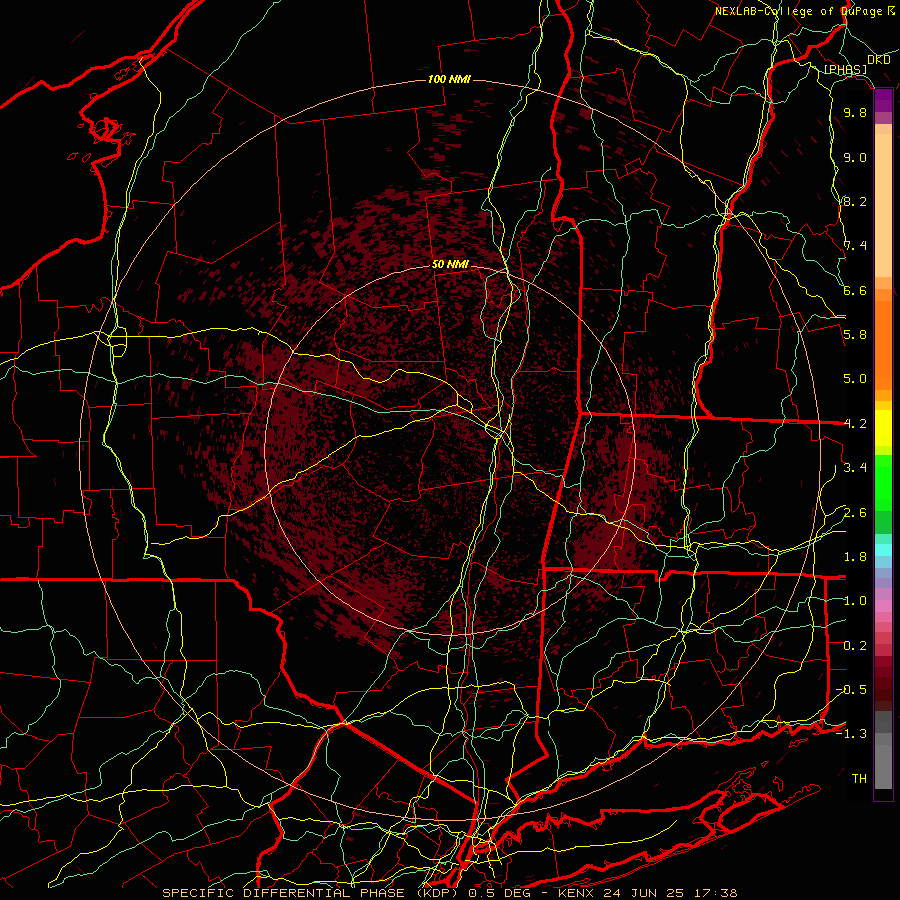Click the "50 NMI" range ring label
The height and width of the screenshot is (900, 900).
450,265
